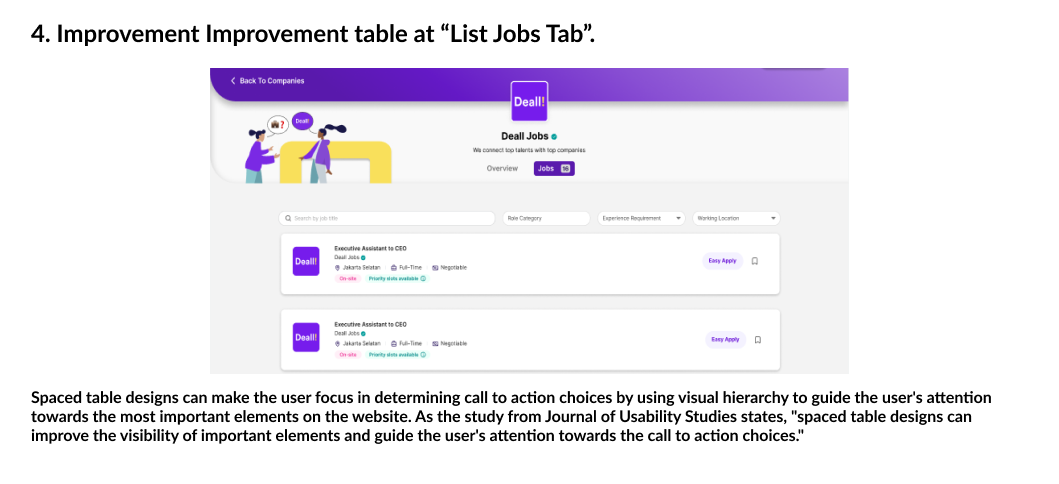The width and height of the screenshot is (1059, 484).
Task: Switch to the Overview tab
Action: [502, 168]
